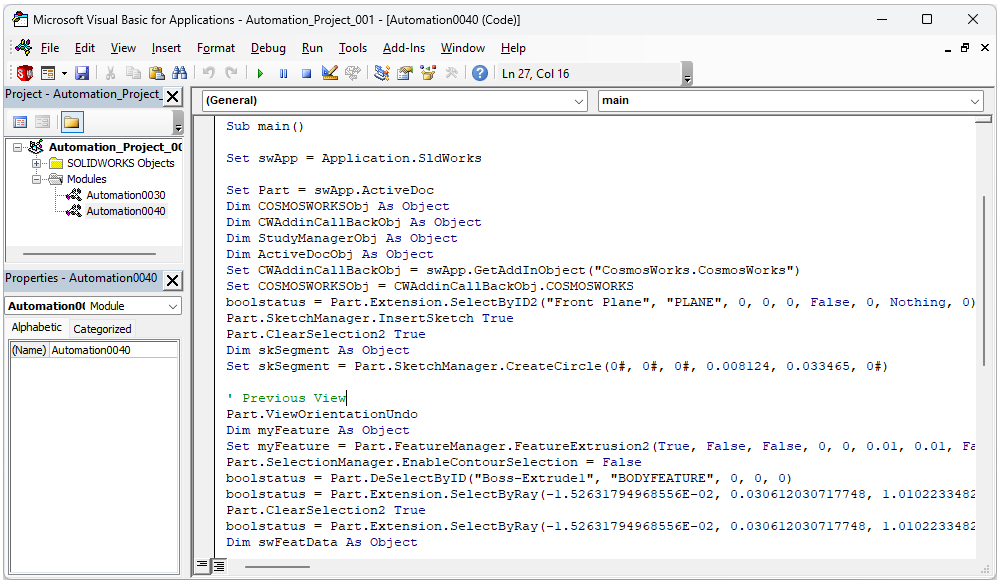This screenshot has width=1000, height=585.
Task: Click the Full Module View button
Action: [219, 565]
